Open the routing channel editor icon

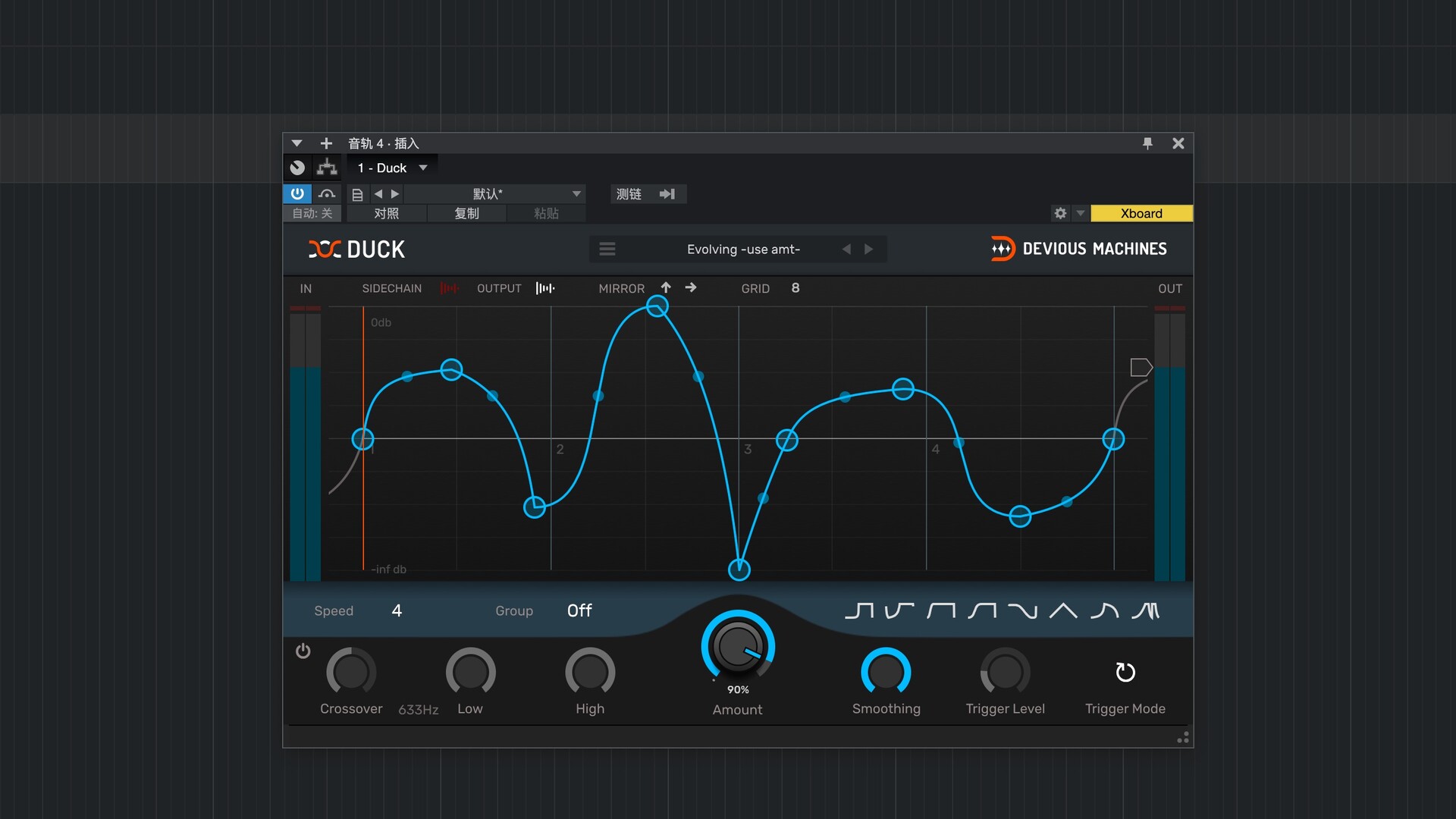coord(327,168)
